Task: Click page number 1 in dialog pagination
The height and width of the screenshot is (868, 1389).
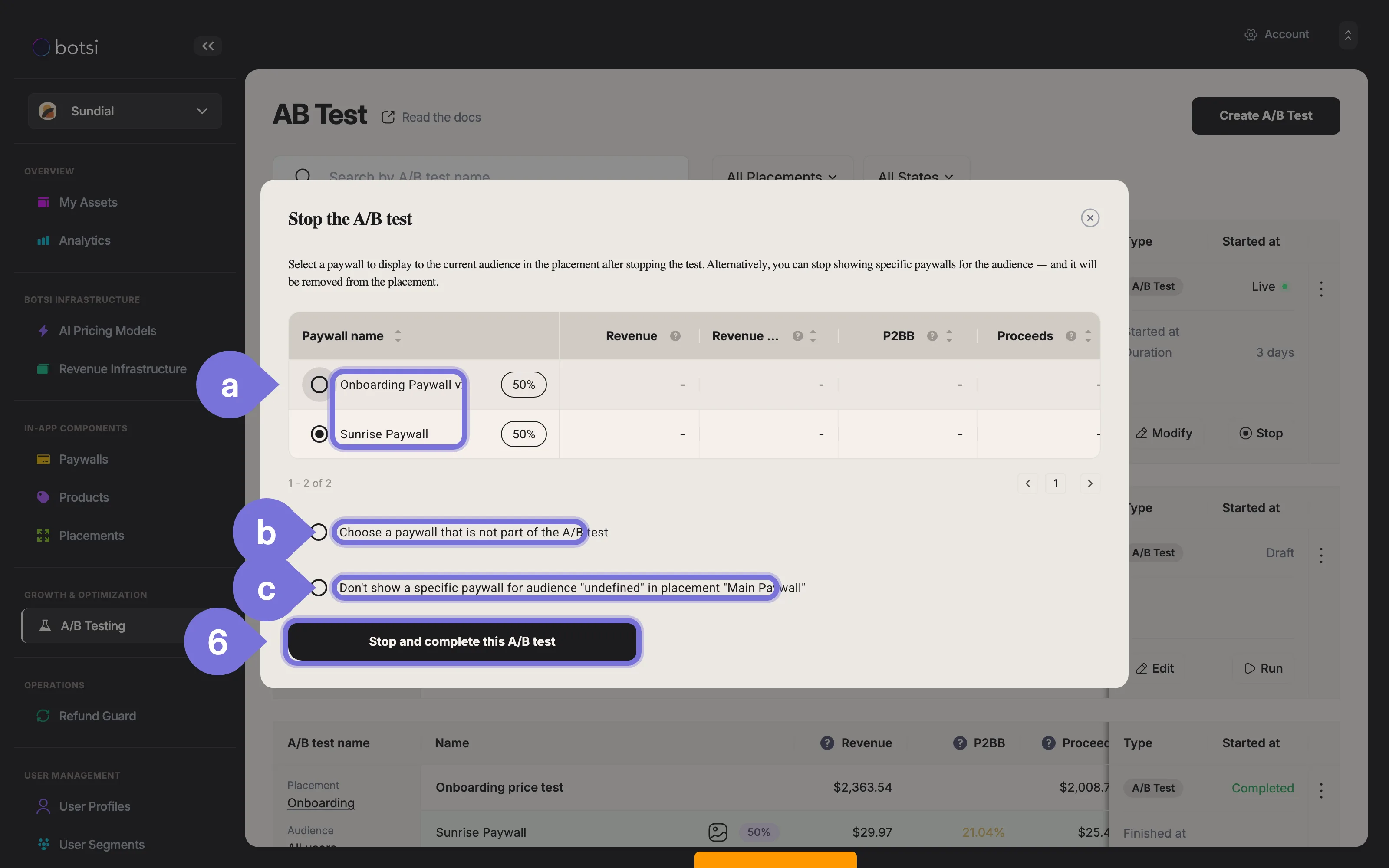Action: (1056, 483)
